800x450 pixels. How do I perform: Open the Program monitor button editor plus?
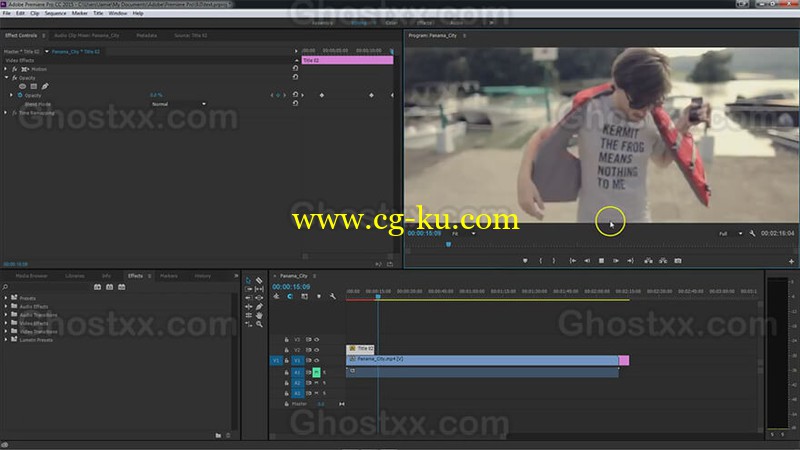tap(791, 261)
